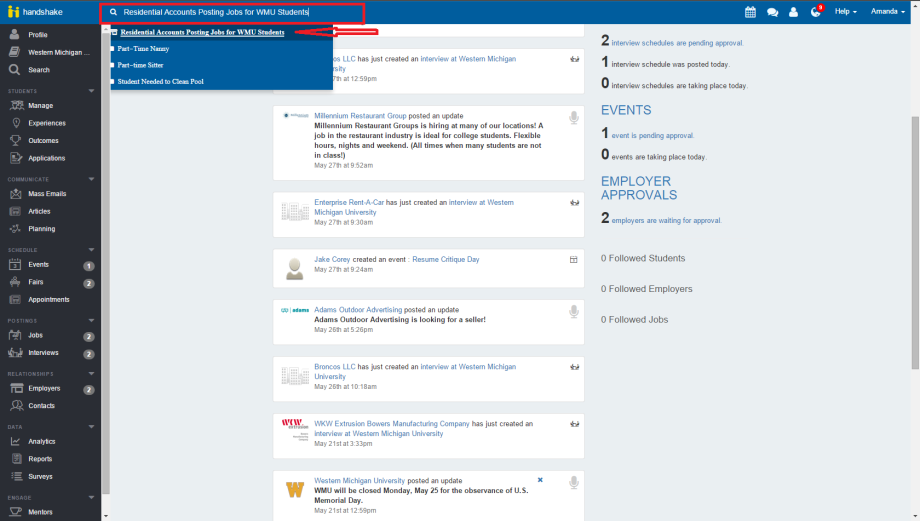This screenshot has width=920, height=521.
Task: Open Applications in sidebar
Action: [x=46, y=158]
